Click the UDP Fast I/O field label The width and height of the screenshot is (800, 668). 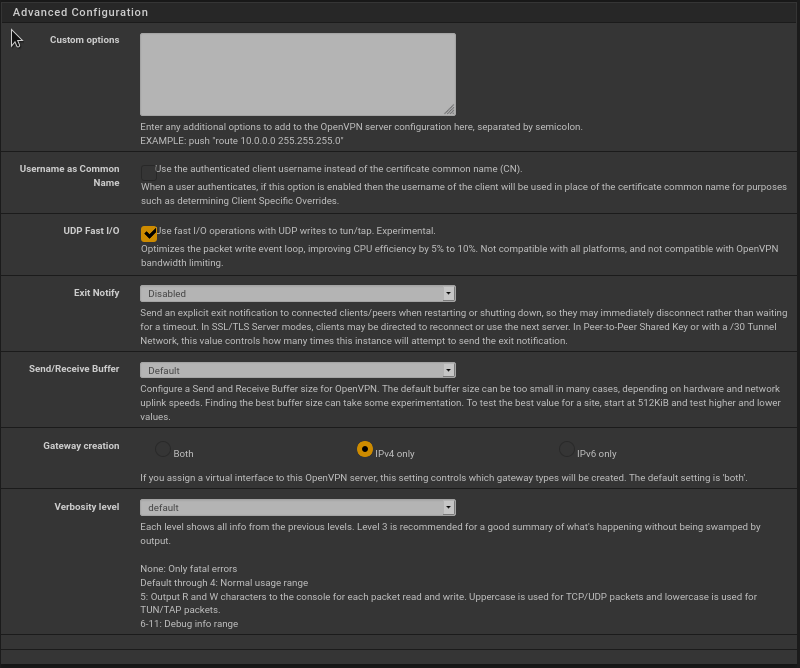coord(91,231)
